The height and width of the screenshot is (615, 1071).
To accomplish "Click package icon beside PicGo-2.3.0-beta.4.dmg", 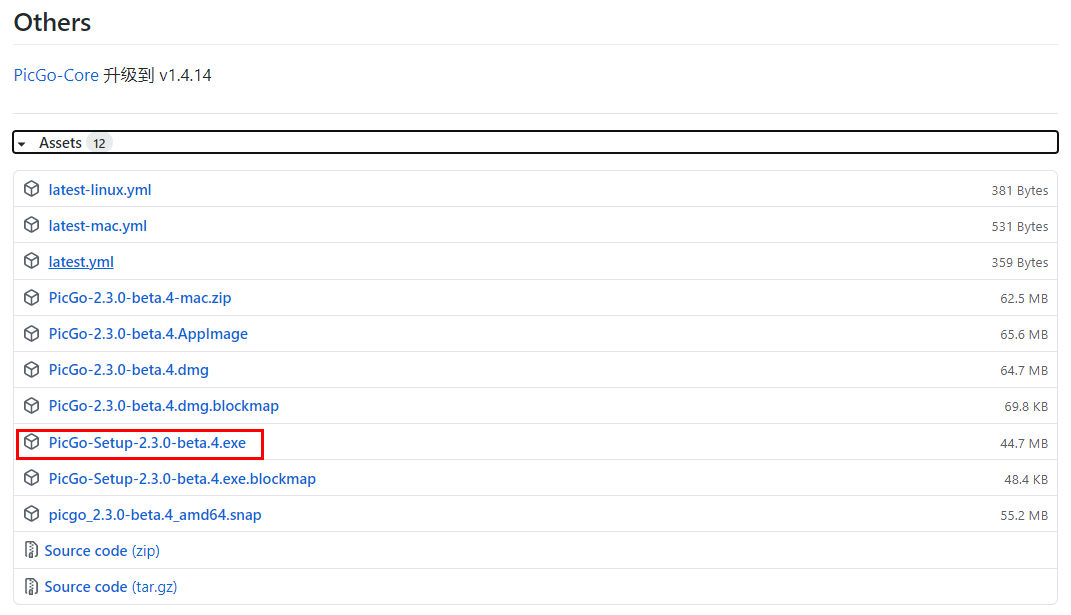I will coord(31,370).
